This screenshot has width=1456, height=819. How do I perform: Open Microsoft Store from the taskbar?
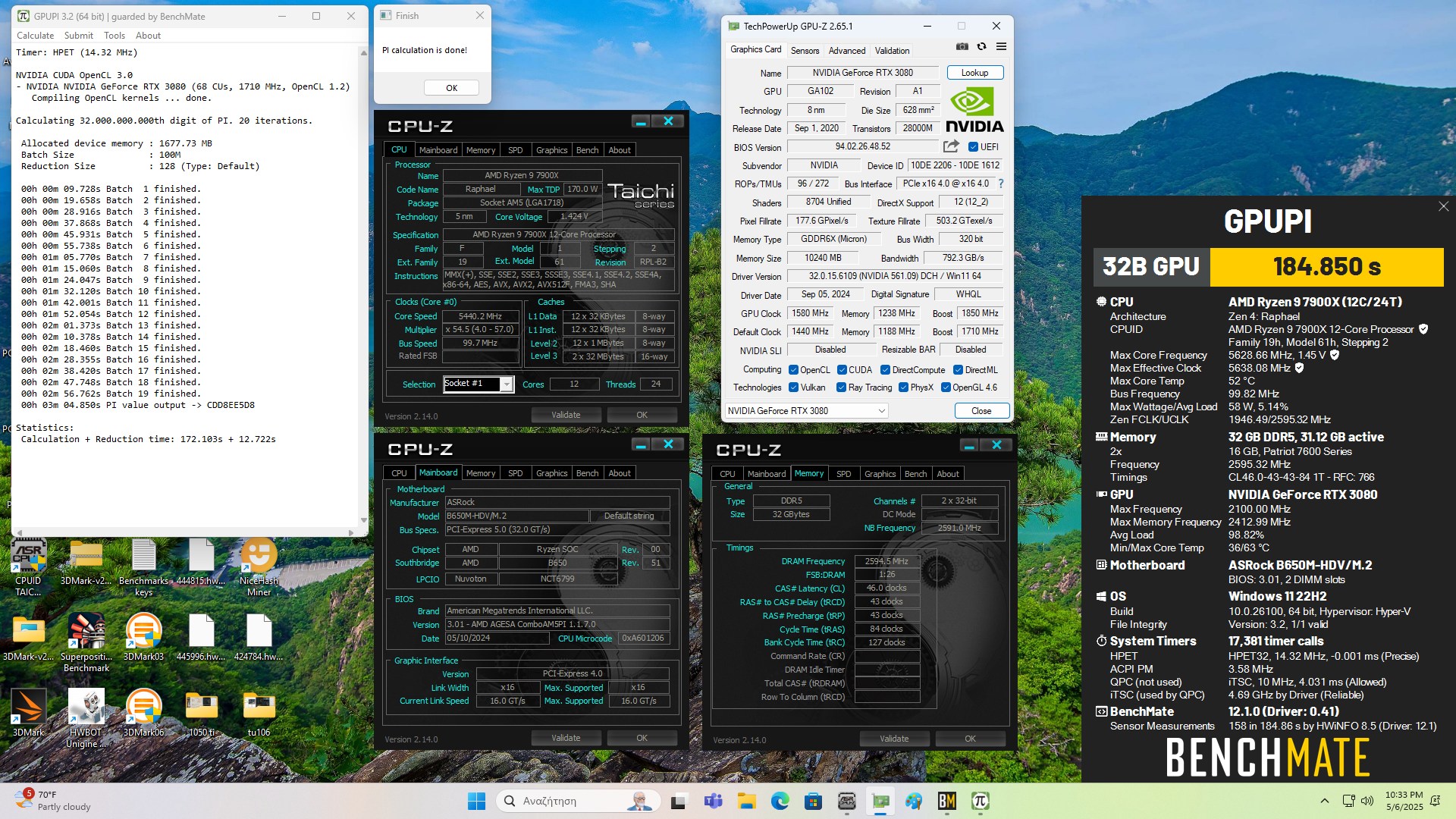pyautogui.click(x=813, y=801)
